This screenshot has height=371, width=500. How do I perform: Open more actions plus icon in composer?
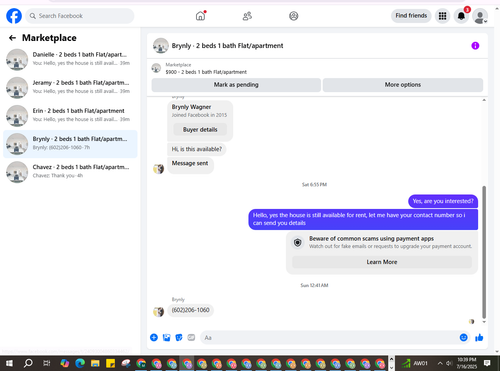point(154,338)
